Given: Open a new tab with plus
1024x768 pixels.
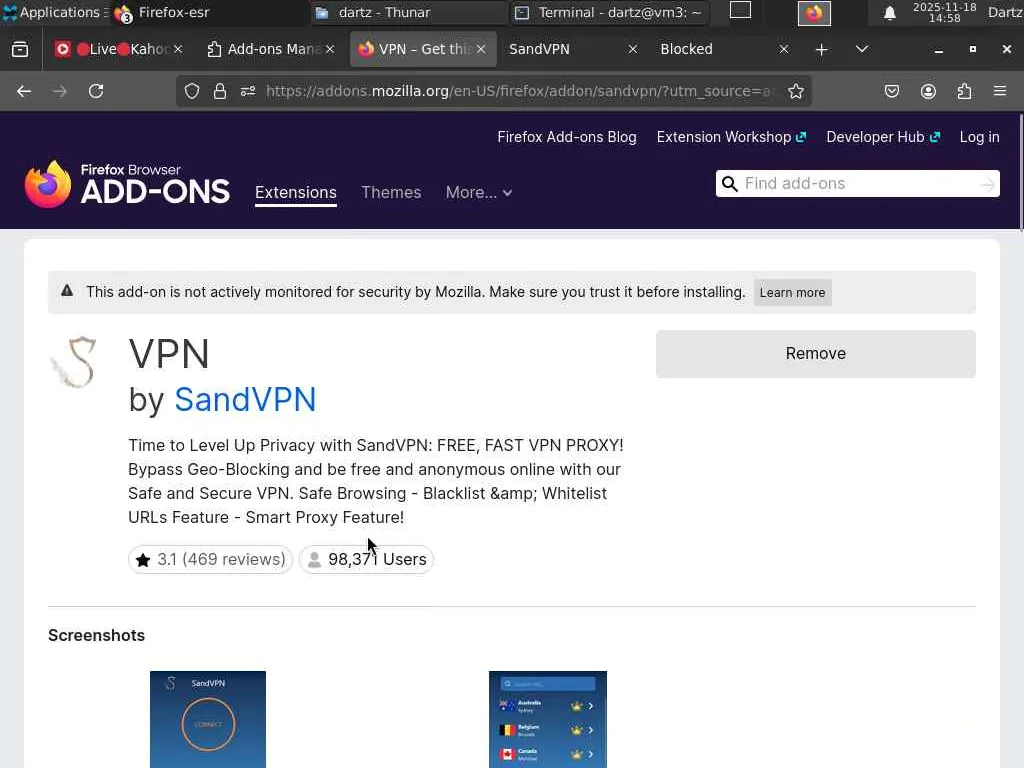Looking at the screenshot, I should tap(822, 50).
